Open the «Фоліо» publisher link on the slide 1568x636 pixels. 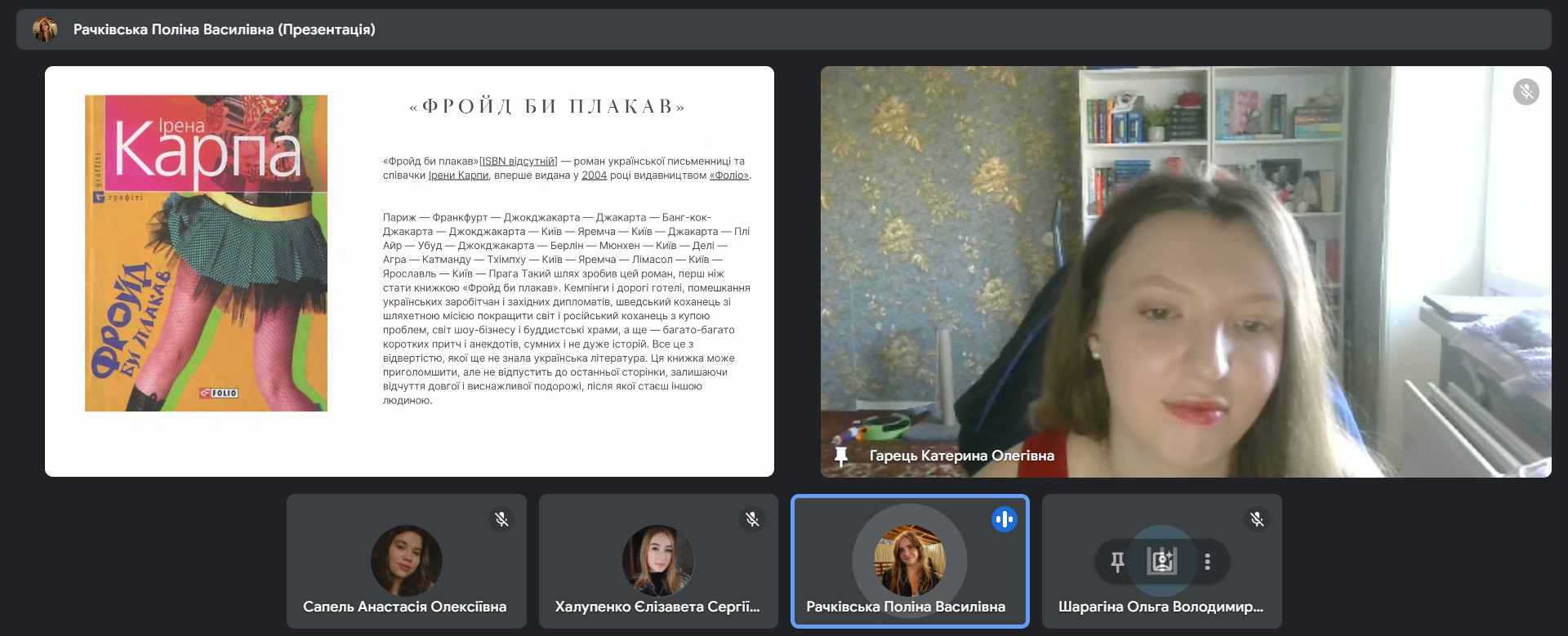728,176
